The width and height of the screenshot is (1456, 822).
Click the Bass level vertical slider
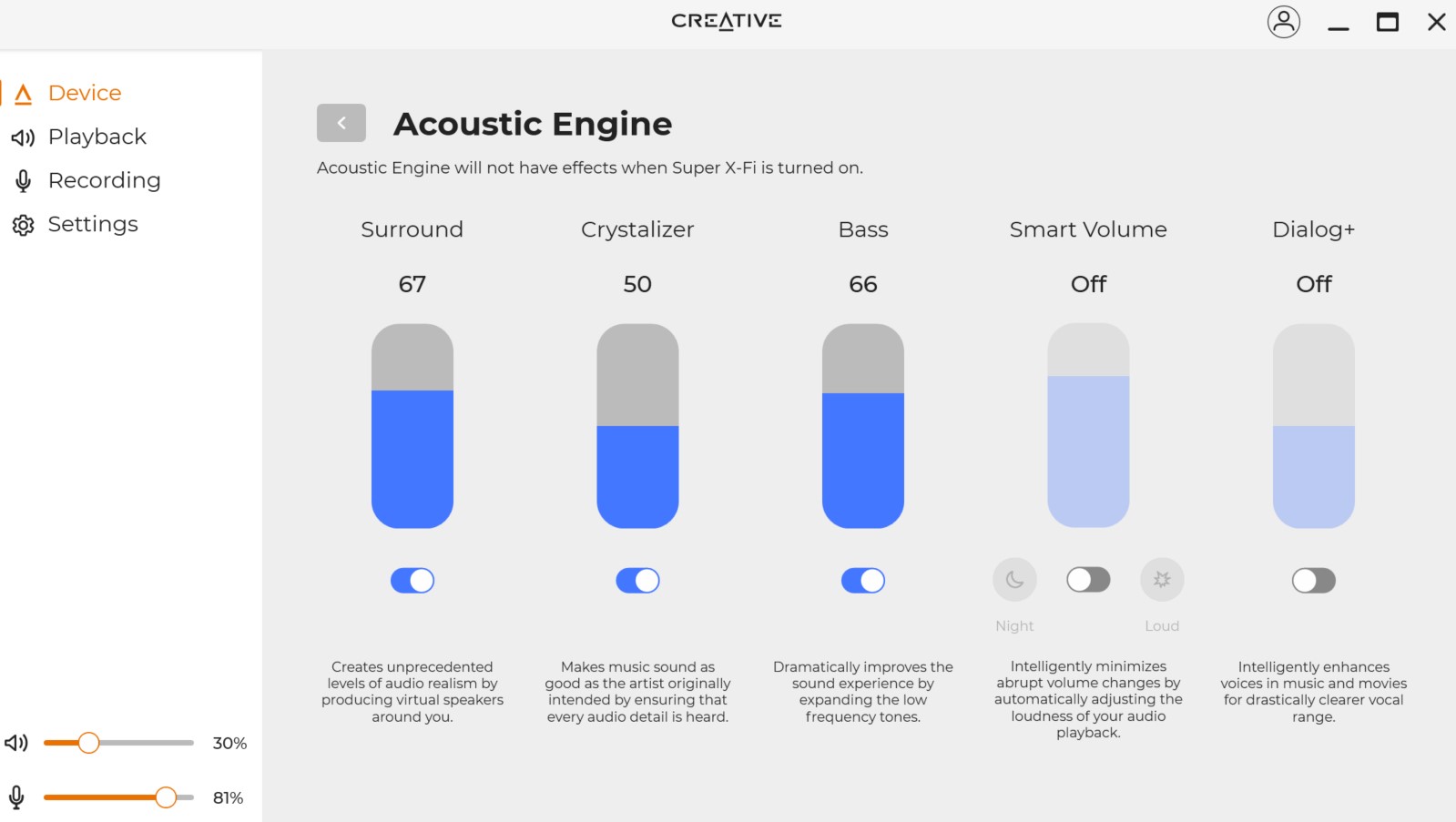(863, 426)
